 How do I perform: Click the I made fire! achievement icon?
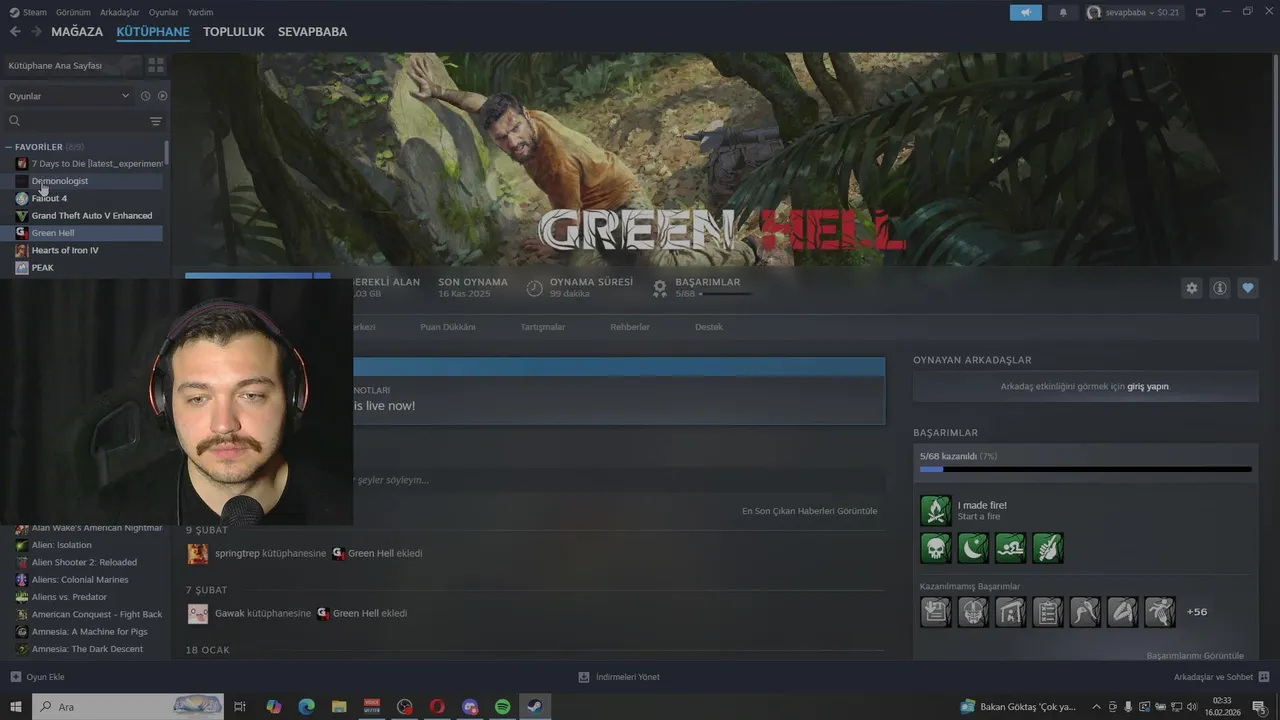tap(936, 510)
